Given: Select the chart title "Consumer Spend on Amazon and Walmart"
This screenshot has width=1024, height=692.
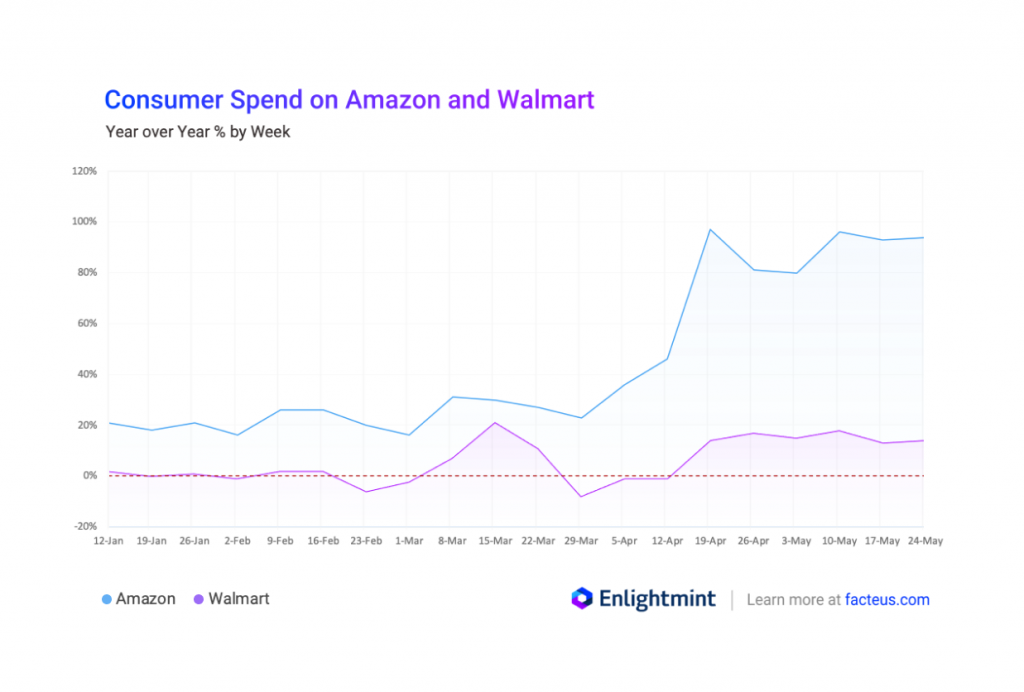Looking at the screenshot, I should click(350, 100).
